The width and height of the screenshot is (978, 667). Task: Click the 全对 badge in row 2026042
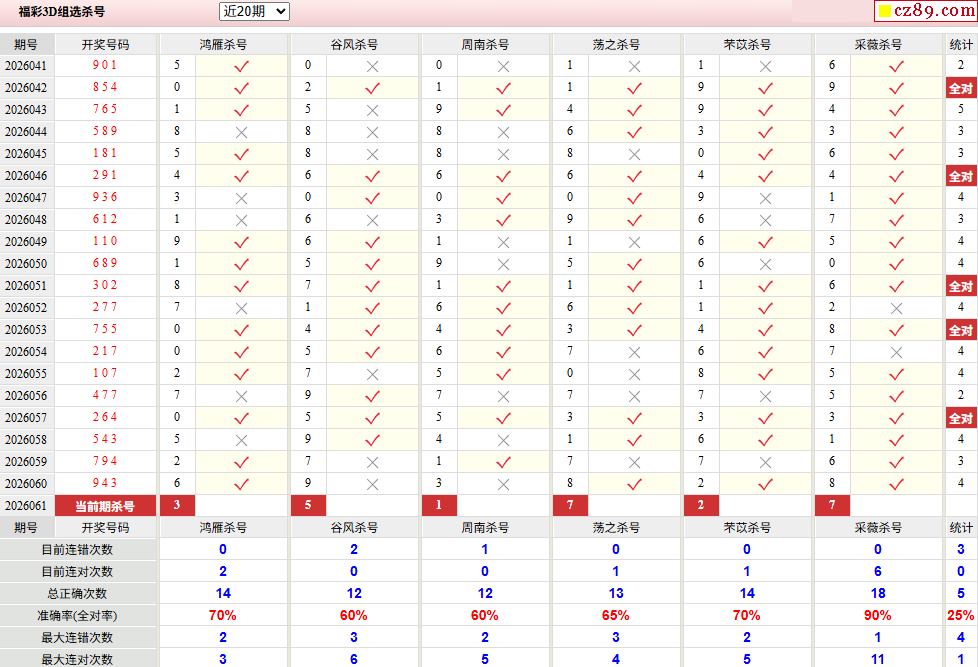coord(961,88)
